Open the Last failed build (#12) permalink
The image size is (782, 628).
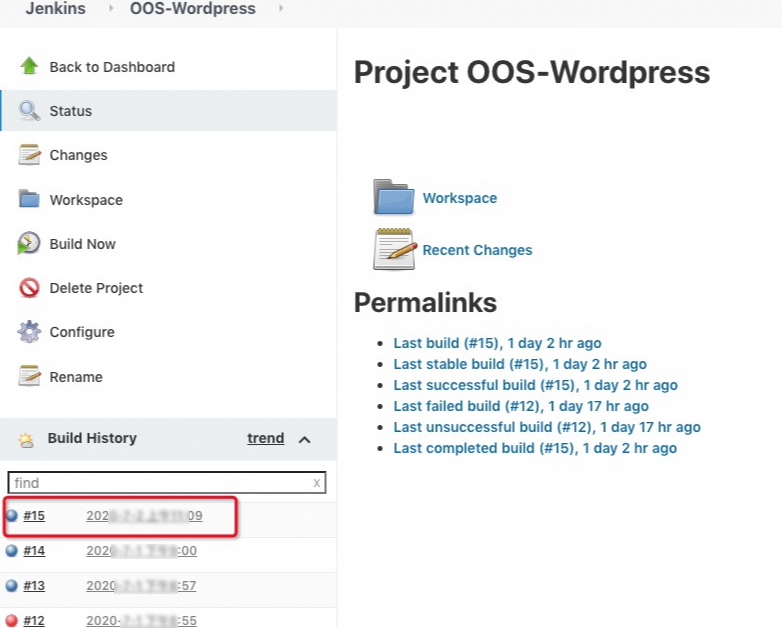521,406
